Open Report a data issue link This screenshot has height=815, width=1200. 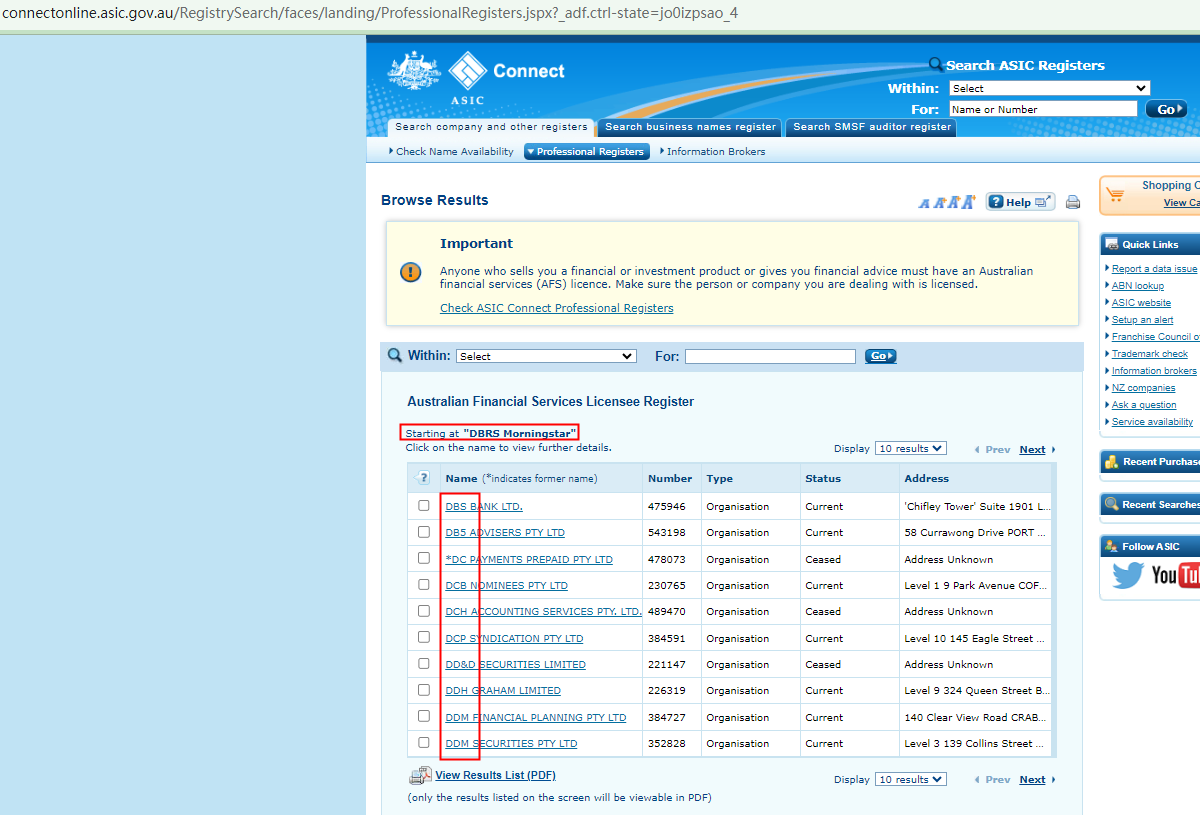coord(1154,268)
